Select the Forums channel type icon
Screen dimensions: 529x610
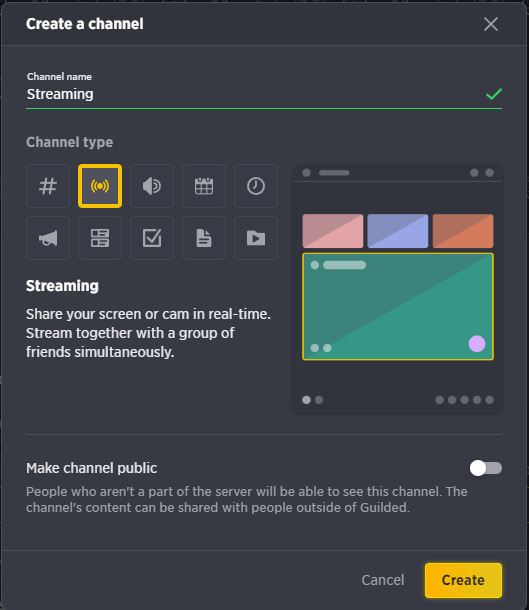(x=100, y=238)
